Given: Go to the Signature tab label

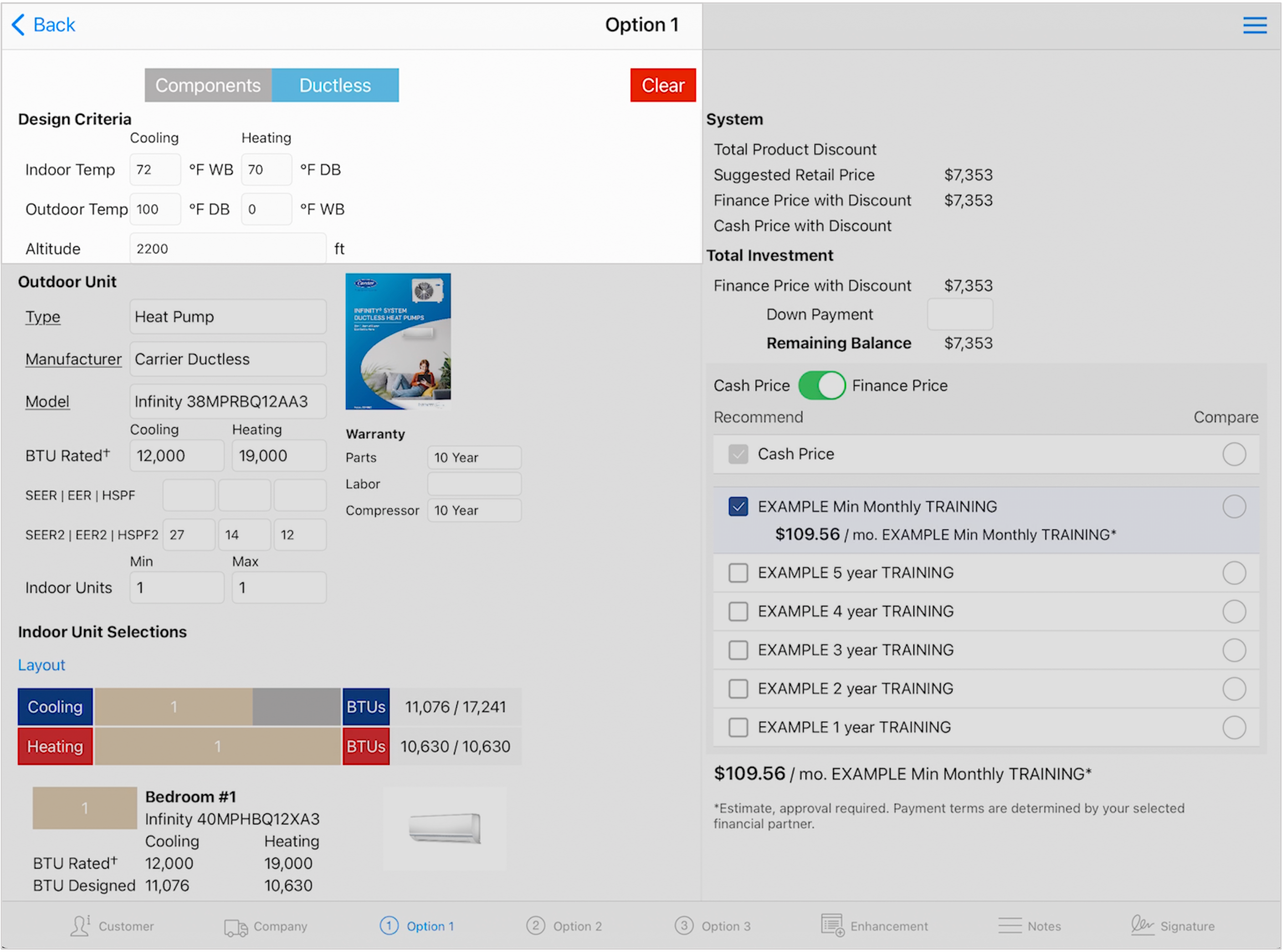Looking at the screenshot, I should coord(1187,926).
